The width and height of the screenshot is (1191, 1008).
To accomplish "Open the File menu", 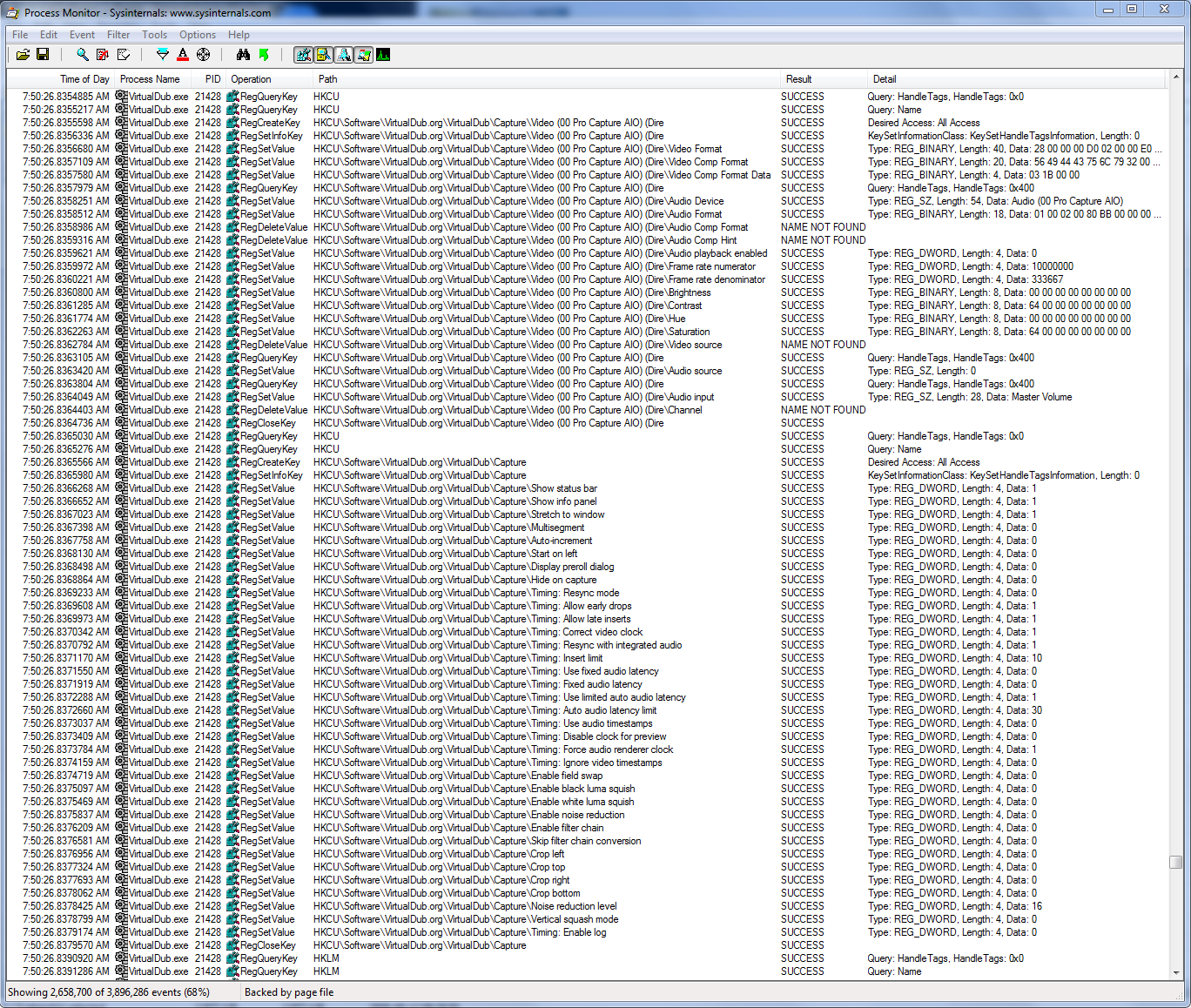I will coord(20,35).
